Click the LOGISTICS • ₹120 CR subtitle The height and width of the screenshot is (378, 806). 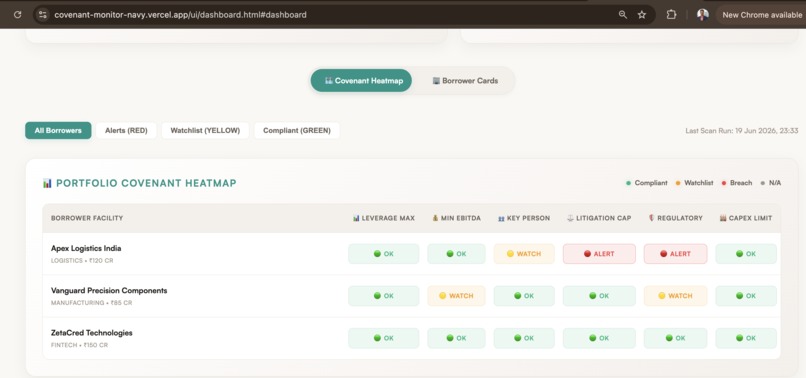click(82, 261)
